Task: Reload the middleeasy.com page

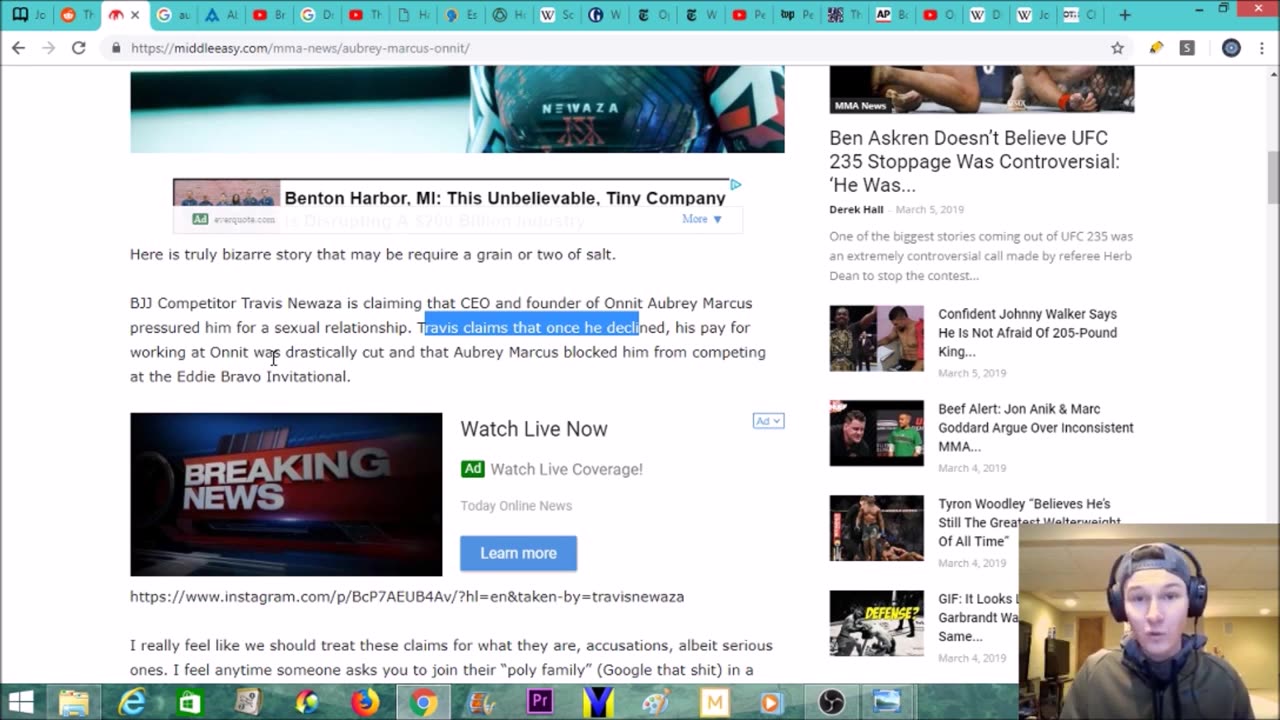Action: [78, 47]
